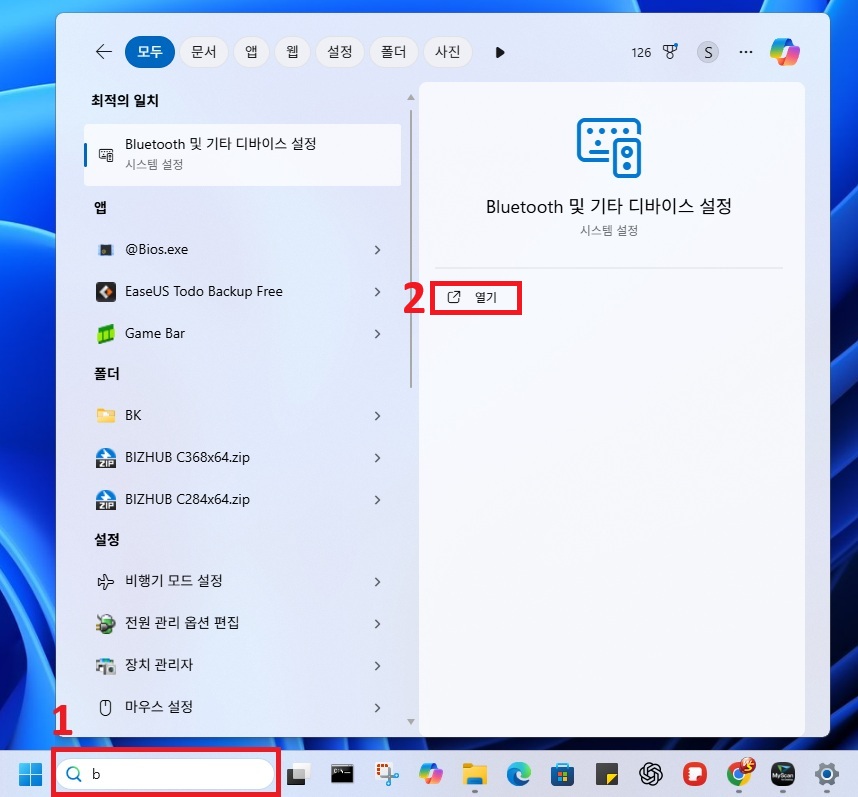Image resolution: width=858 pixels, height=797 pixels.
Task: Click the results list scrollbar thumb
Action: point(410,249)
